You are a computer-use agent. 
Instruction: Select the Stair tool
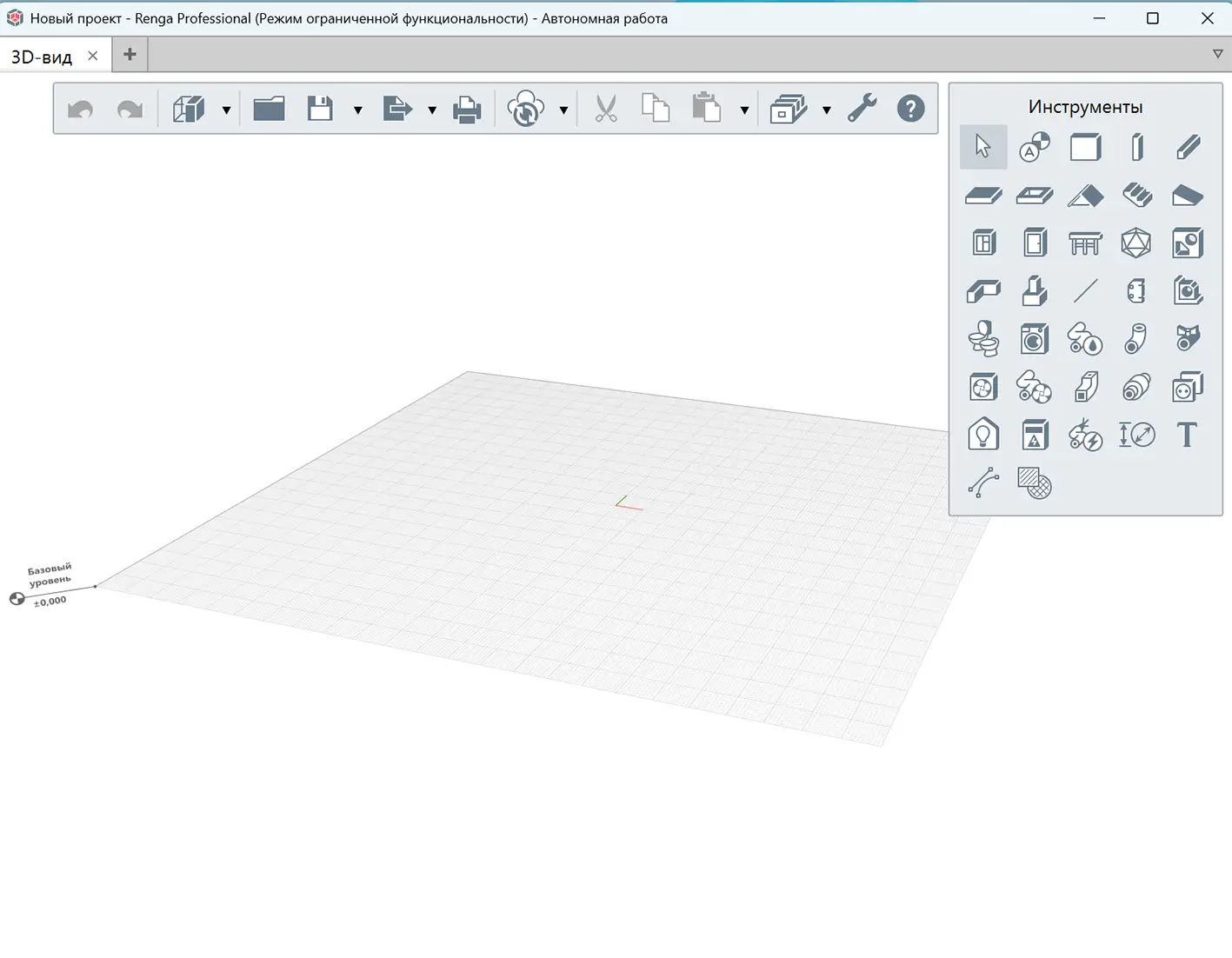1136,196
